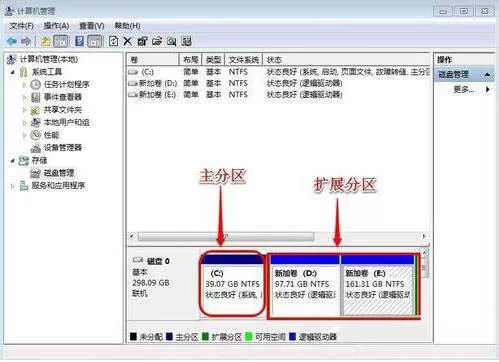Select the (C:) 39.07 GB partition block

(233, 284)
